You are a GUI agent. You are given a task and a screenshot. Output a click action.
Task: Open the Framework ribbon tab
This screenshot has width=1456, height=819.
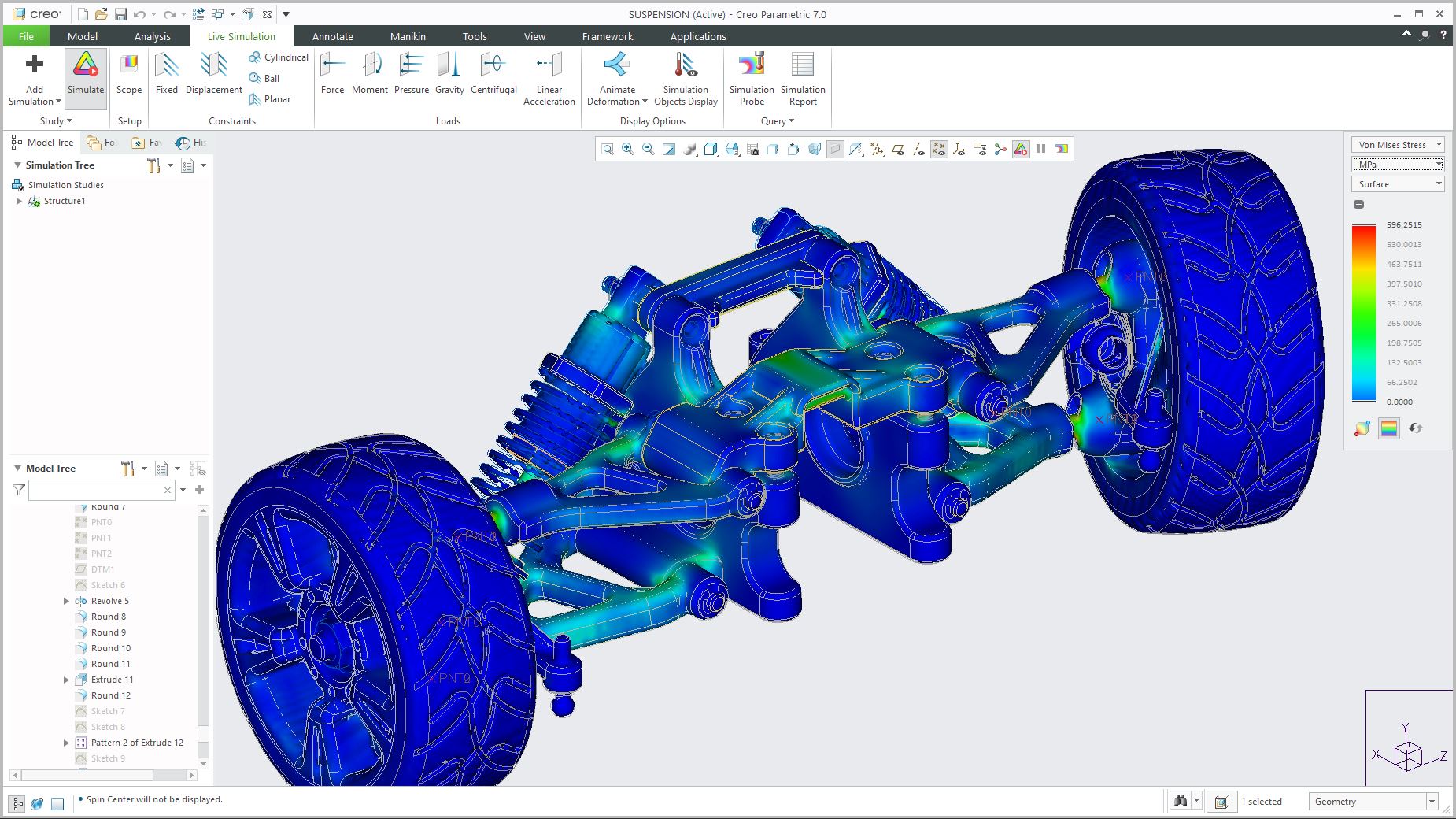(608, 36)
